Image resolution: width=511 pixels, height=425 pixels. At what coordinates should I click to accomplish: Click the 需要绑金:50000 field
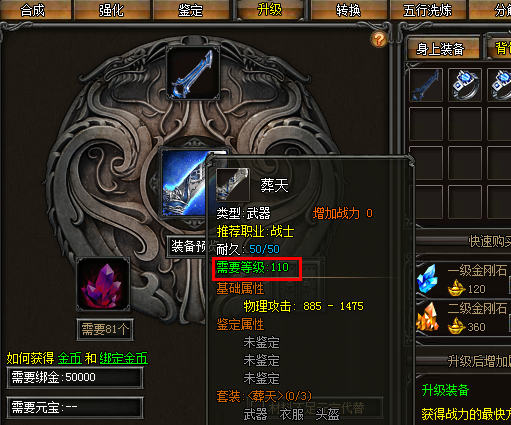75,378
